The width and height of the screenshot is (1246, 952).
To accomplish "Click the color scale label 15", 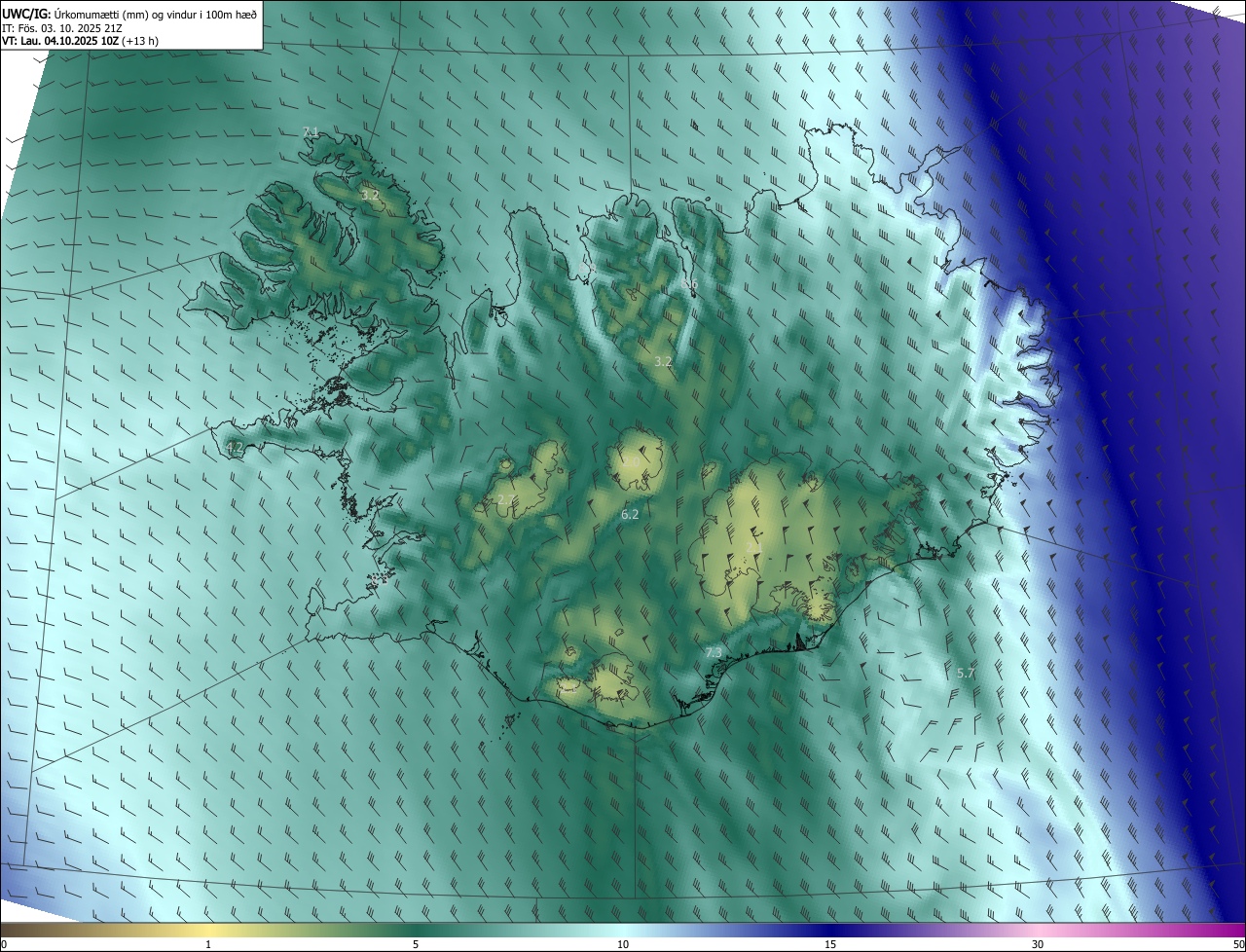I will coord(830,944).
